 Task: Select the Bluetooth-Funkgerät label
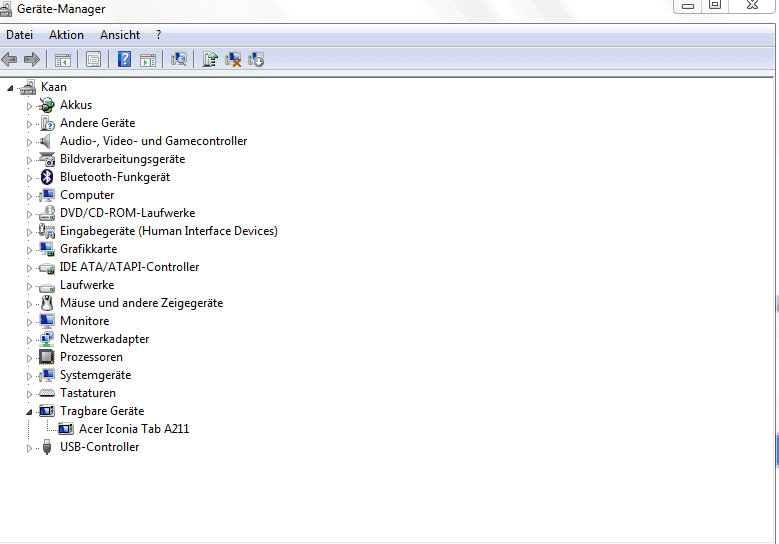coord(115,177)
